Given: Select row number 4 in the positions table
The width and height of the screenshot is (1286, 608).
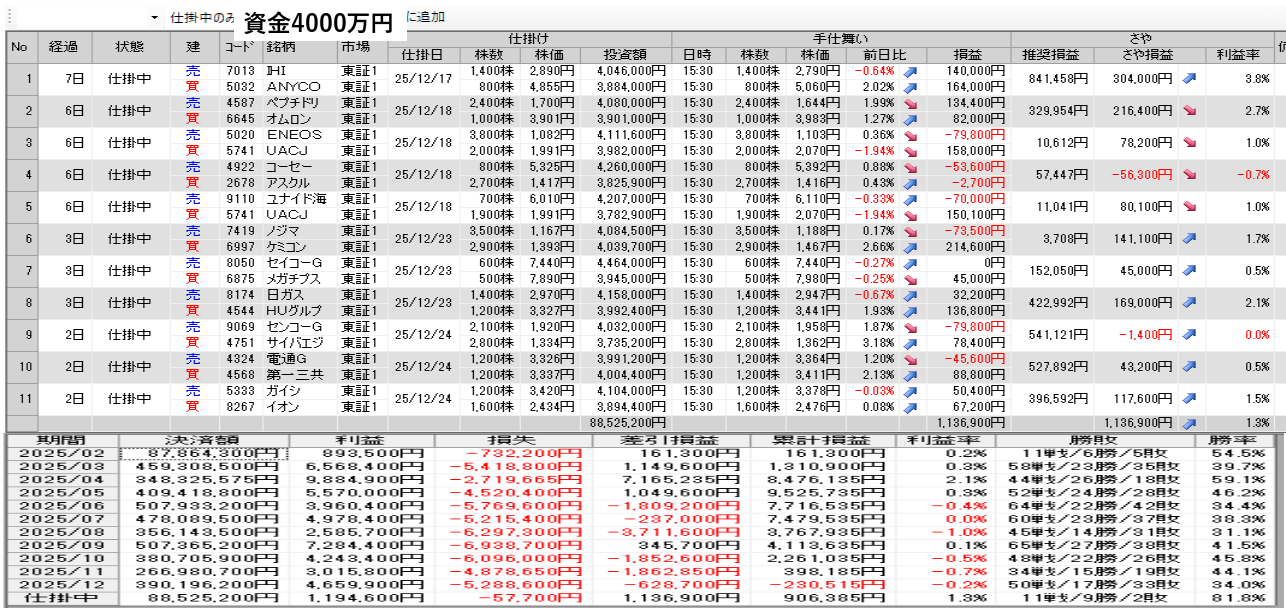Looking at the screenshot, I should click(21, 174).
